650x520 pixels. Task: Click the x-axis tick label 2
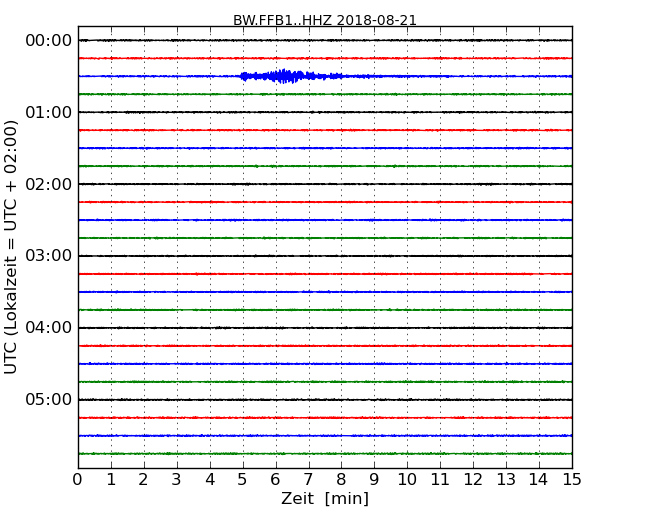(143, 480)
